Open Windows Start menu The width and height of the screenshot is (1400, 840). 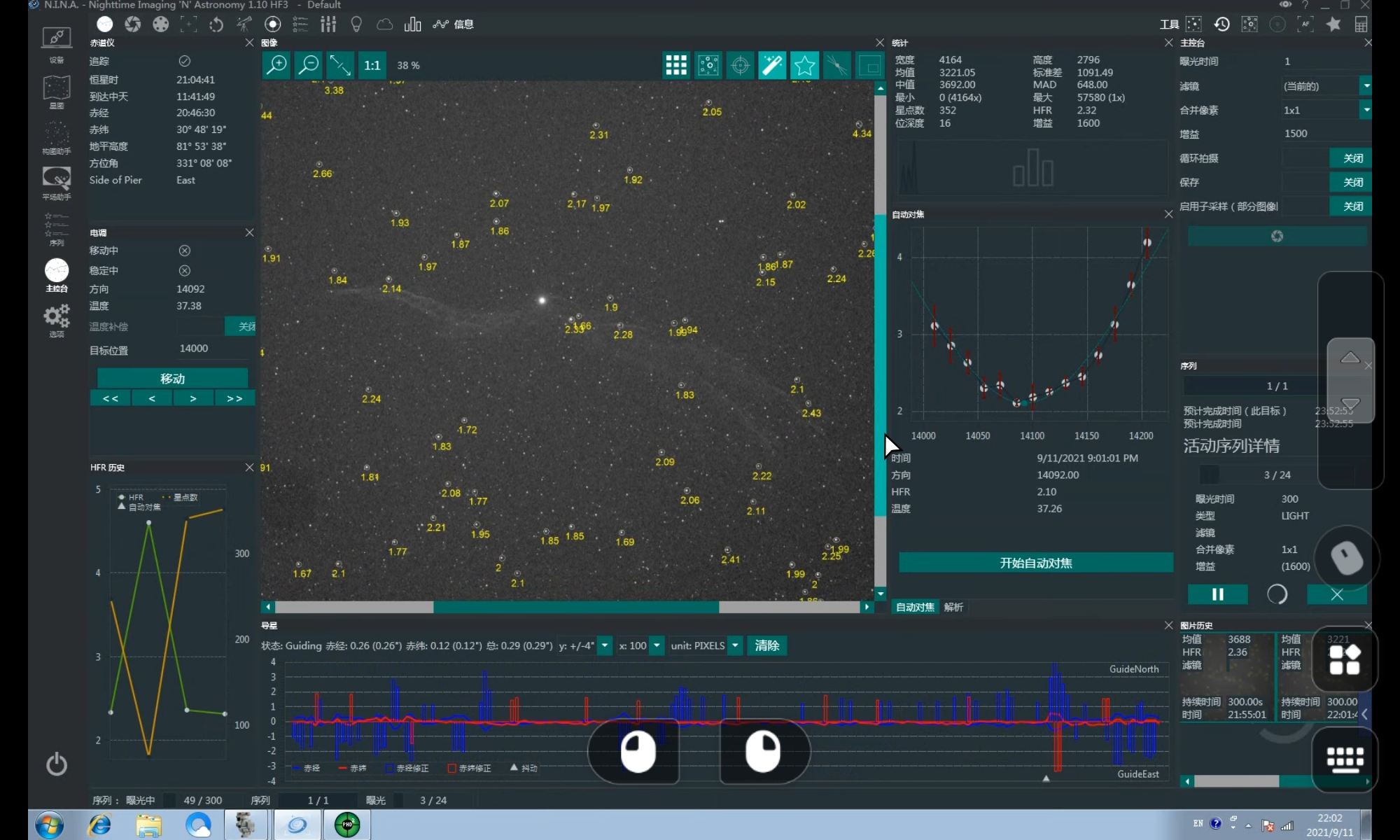point(50,825)
